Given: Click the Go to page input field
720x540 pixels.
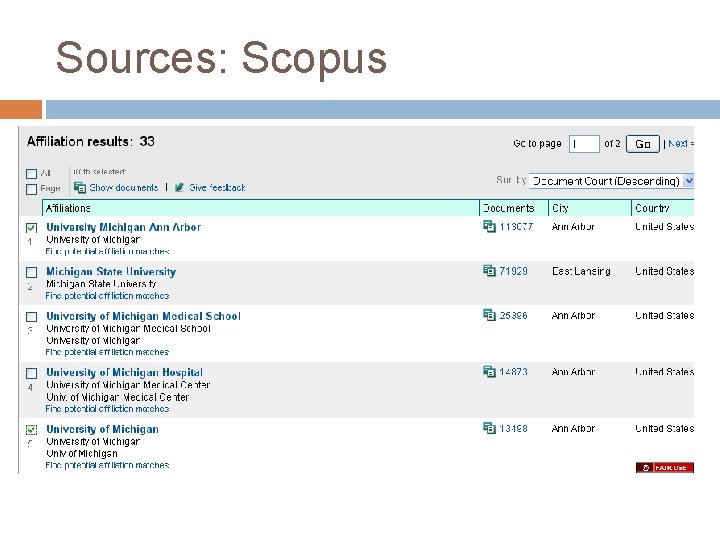Looking at the screenshot, I should pos(584,144).
